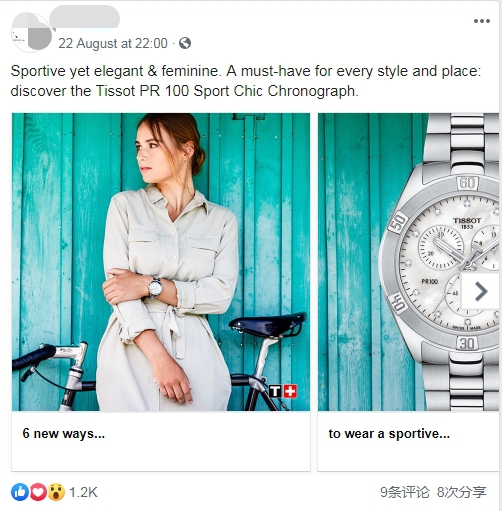Viewport: 502px width, 511px height.
Task: Click the wristwatch on the woman's arm
Action: click(x=155, y=287)
